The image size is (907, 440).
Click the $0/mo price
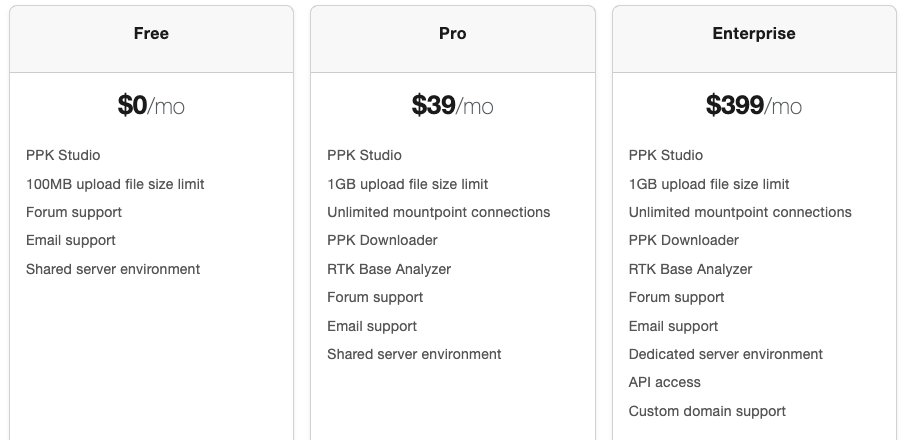point(151,105)
